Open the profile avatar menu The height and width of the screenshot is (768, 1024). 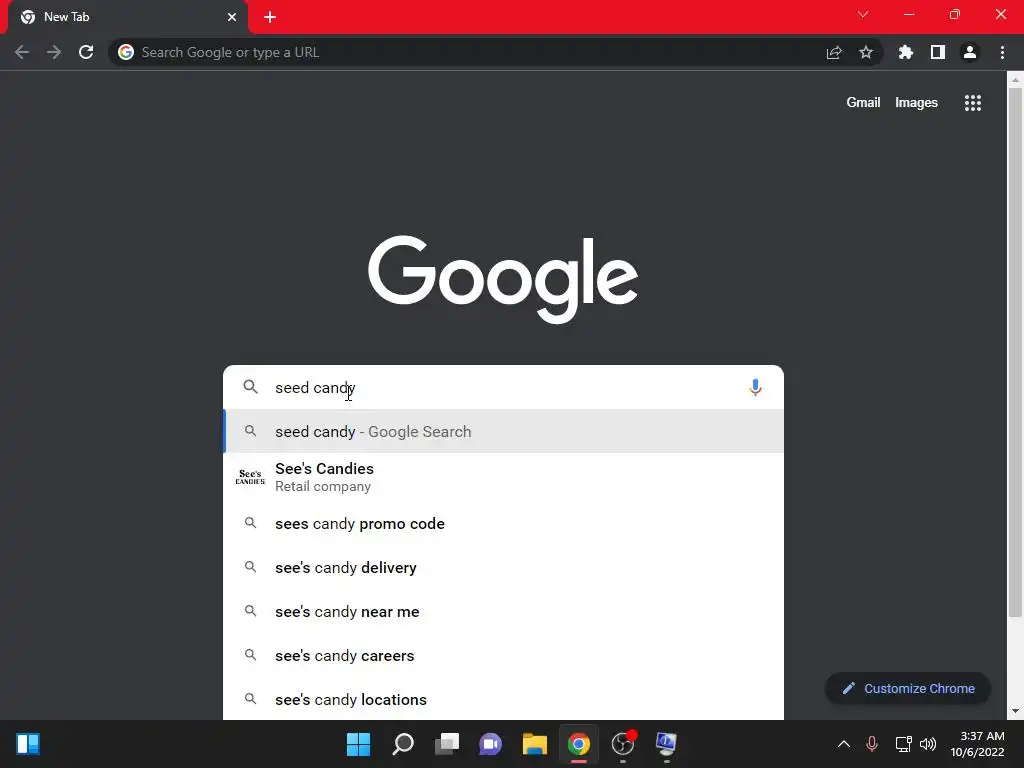tap(970, 52)
